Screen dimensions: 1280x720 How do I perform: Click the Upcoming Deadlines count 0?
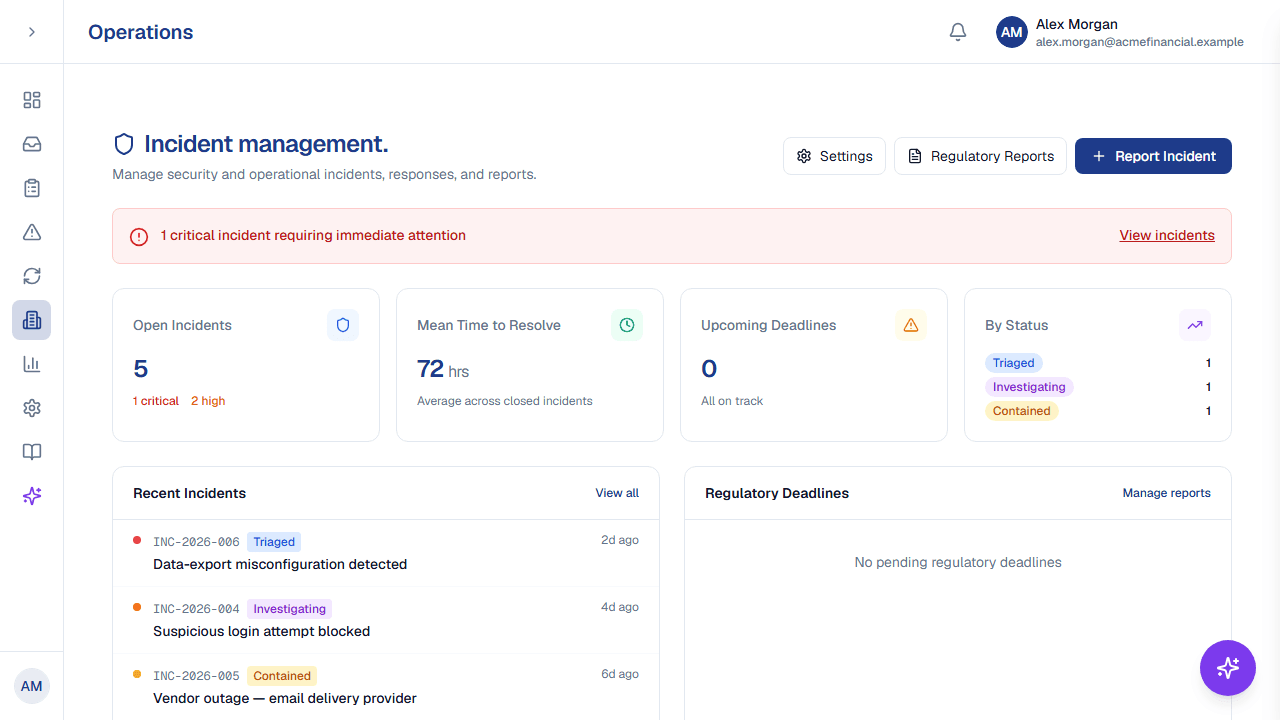(709, 369)
